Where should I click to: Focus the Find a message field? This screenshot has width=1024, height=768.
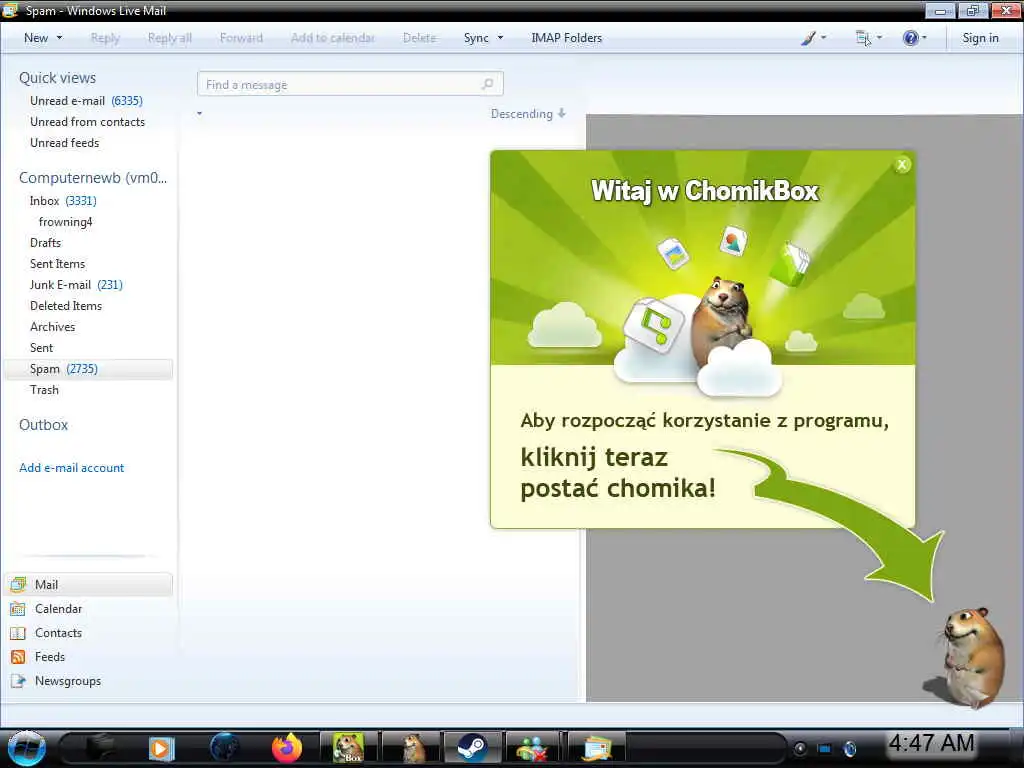click(x=350, y=84)
